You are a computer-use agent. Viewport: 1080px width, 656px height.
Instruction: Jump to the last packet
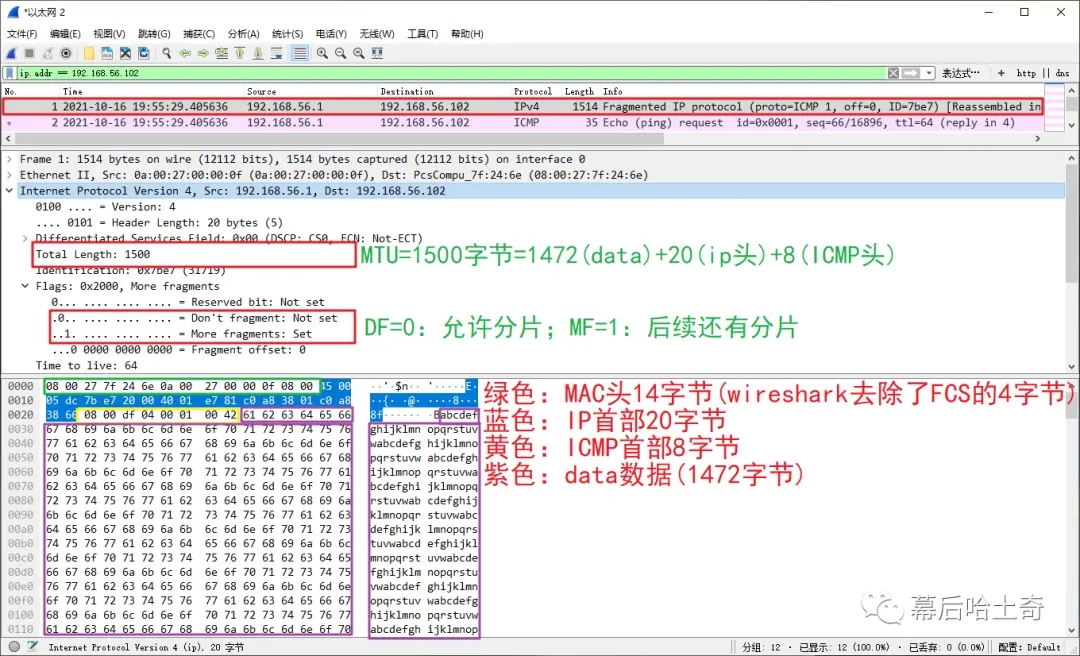point(258,53)
